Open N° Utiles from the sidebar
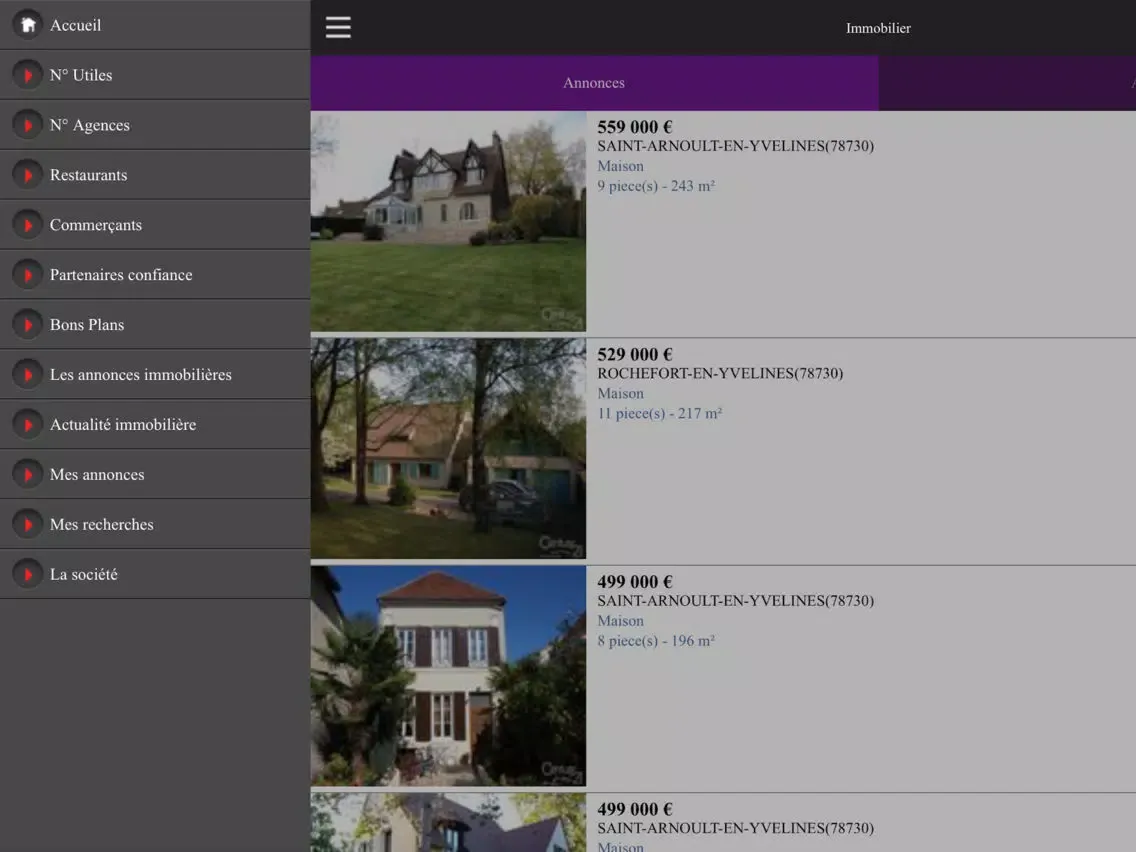1136x852 pixels. pyautogui.click(x=155, y=75)
